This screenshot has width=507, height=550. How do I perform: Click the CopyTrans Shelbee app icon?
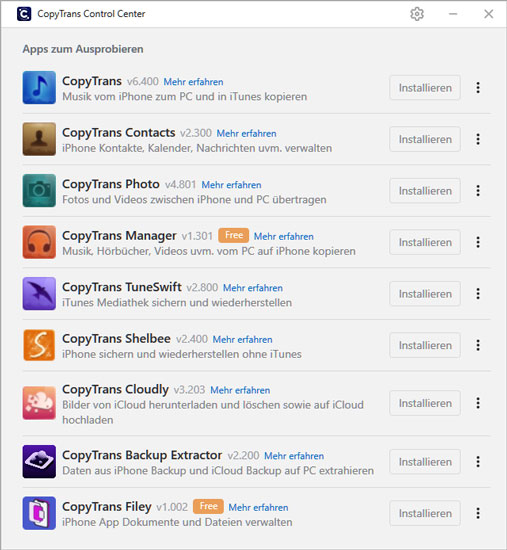pos(39,345)
